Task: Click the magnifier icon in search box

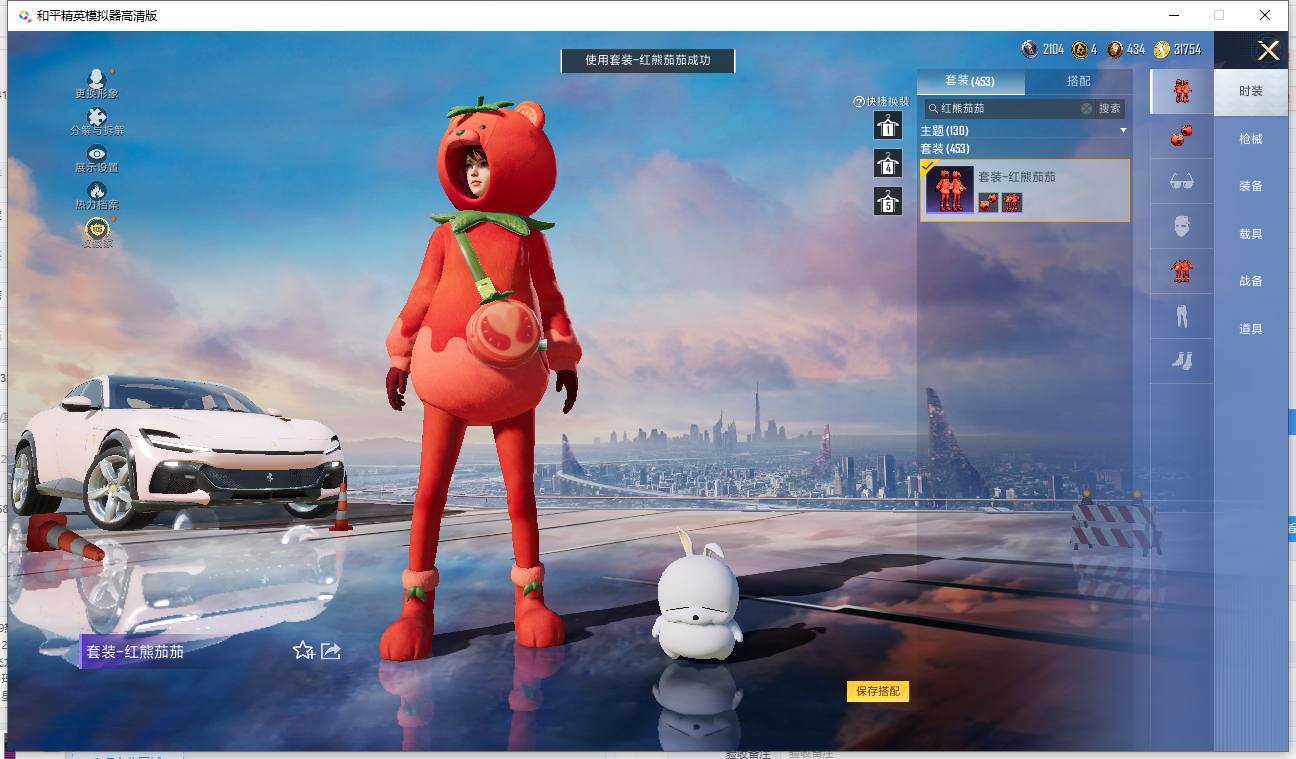Action: 933,108
